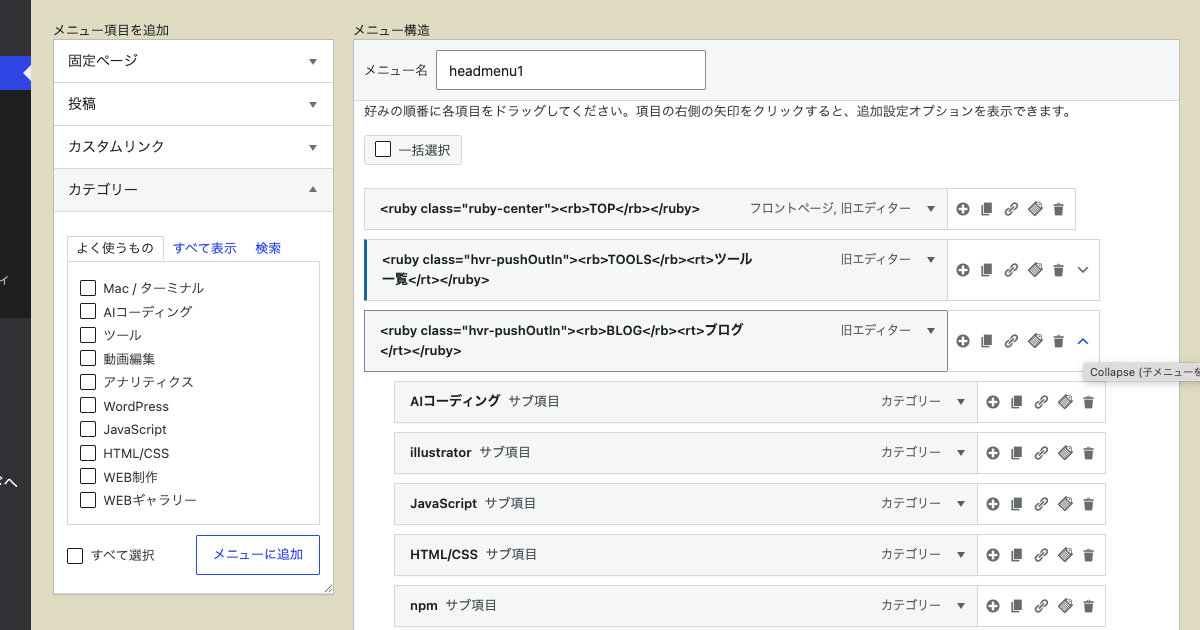The image size is (1200, 630).
Task: Expand the TOOLS submenu chevron
Action: tap(1083, 270)
